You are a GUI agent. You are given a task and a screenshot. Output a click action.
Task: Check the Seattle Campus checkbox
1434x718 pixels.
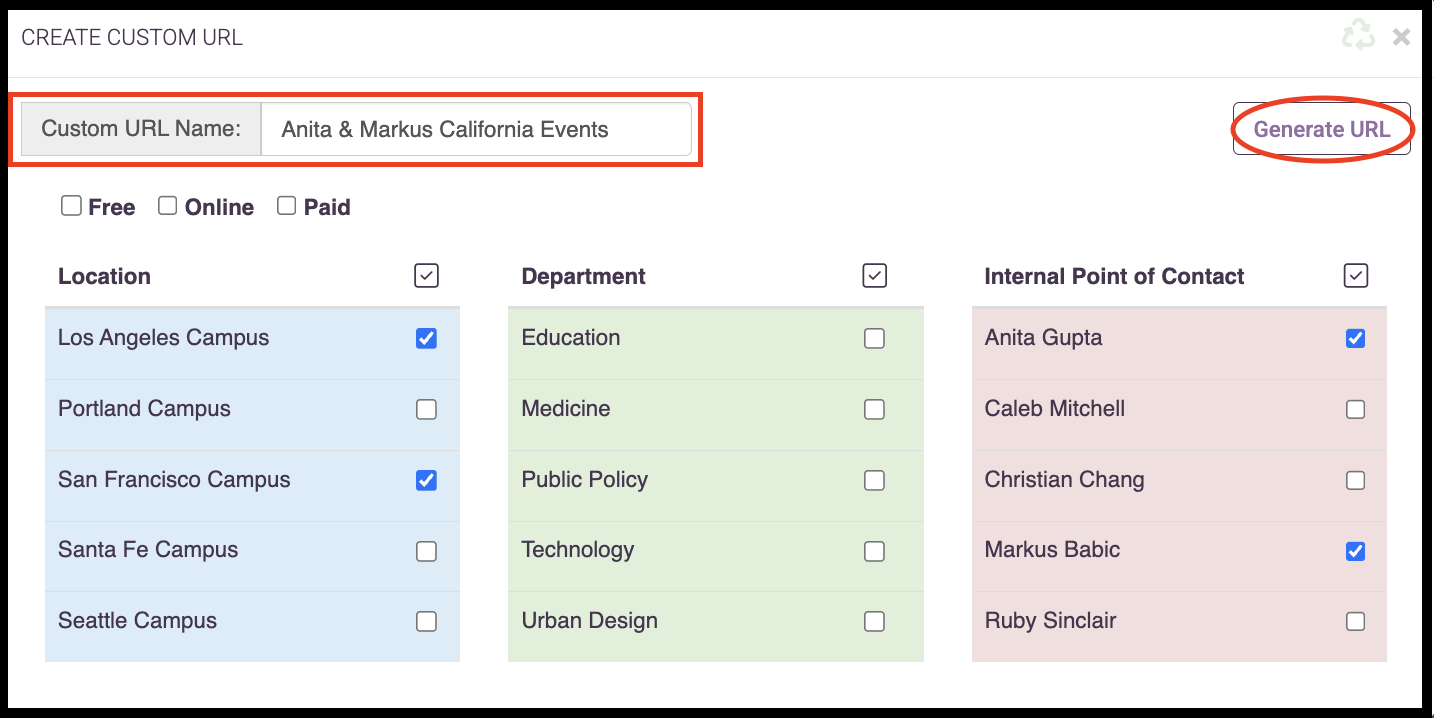pos(426,622)
